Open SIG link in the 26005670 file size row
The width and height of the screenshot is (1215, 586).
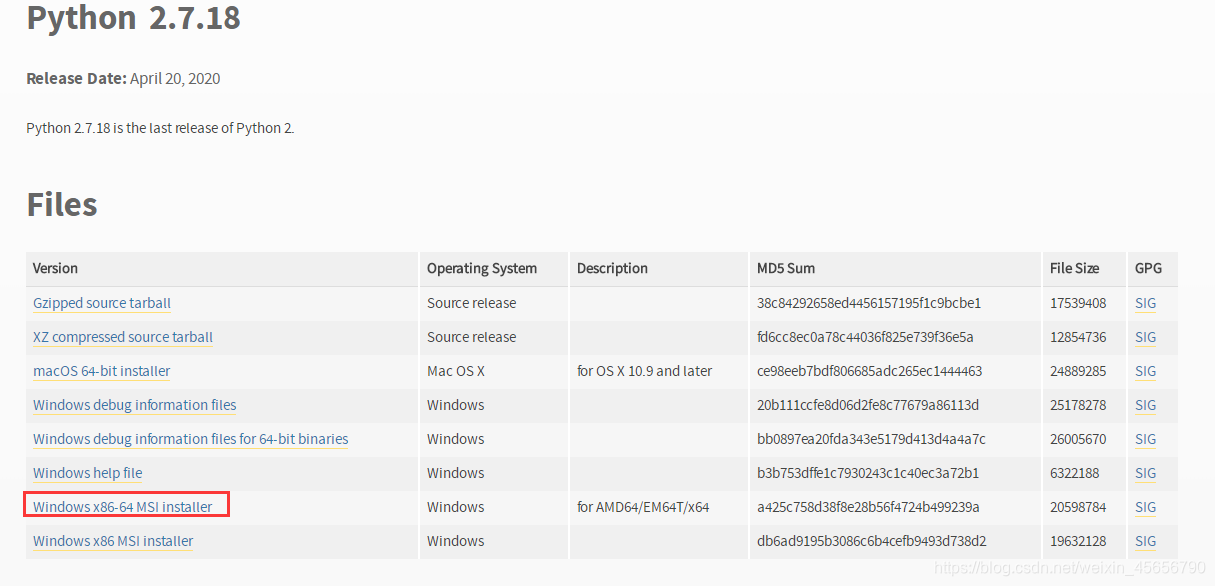tap(1146, 439)
